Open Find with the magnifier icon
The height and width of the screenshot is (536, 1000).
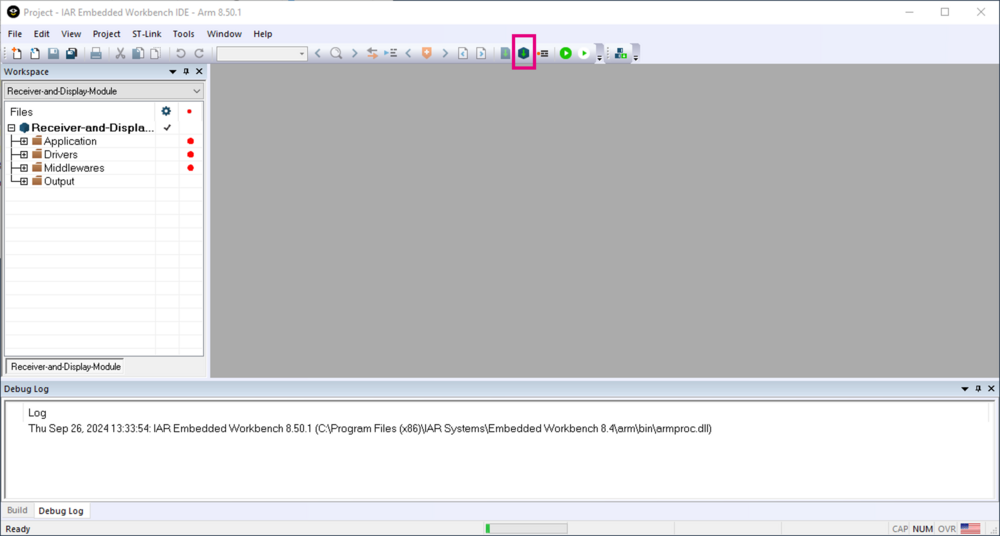pos(336,54)
